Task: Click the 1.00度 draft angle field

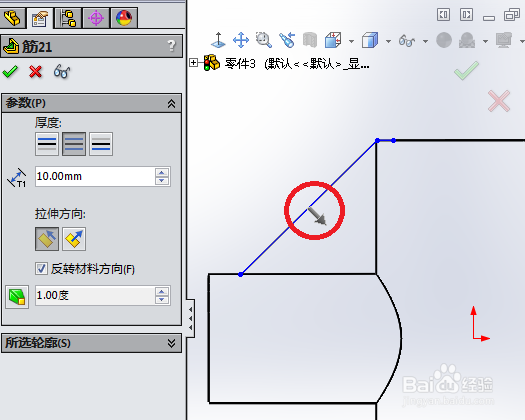Action: click(x=95, y=295)
